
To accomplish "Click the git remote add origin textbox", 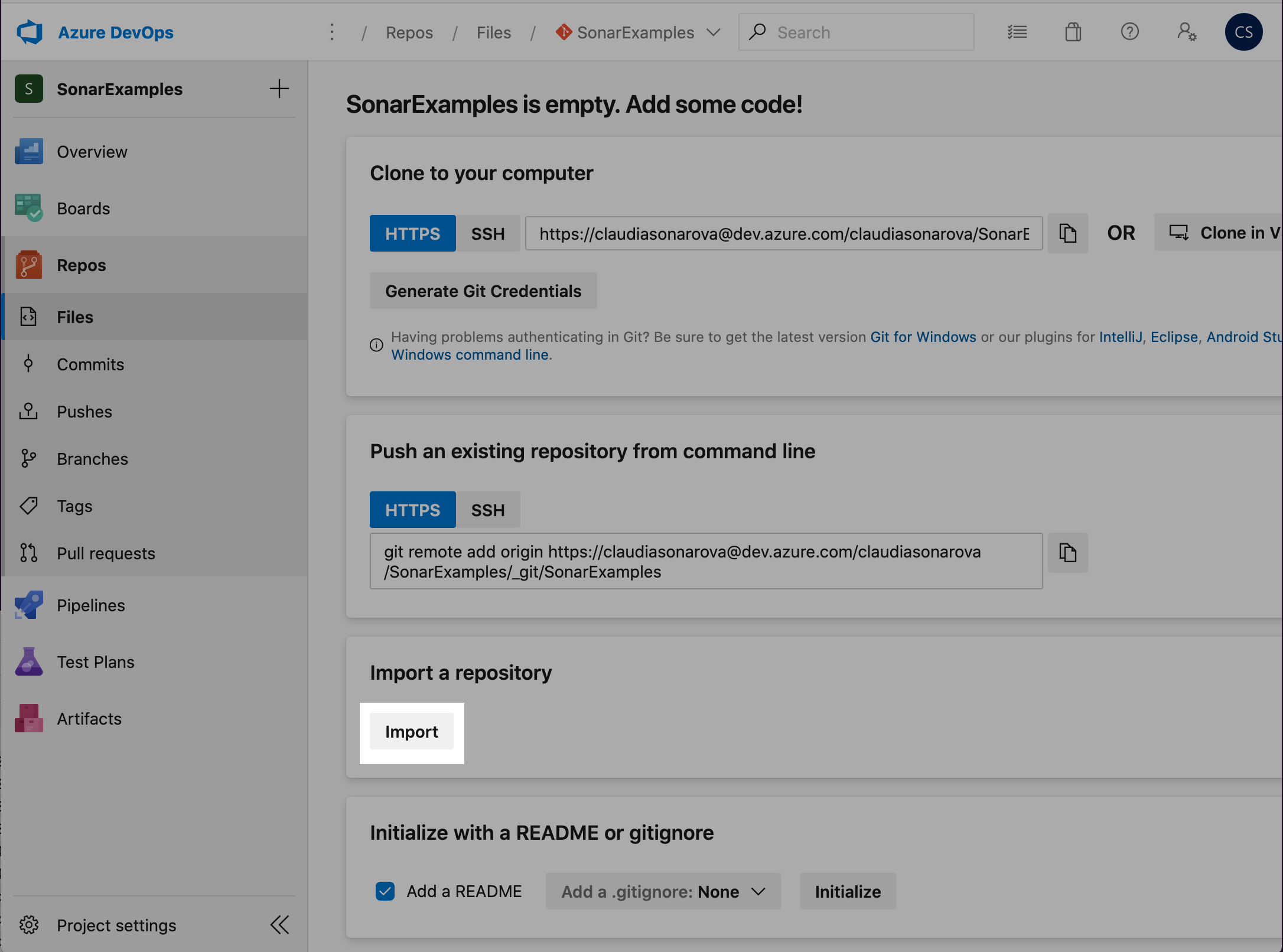I will pos(706,561).
